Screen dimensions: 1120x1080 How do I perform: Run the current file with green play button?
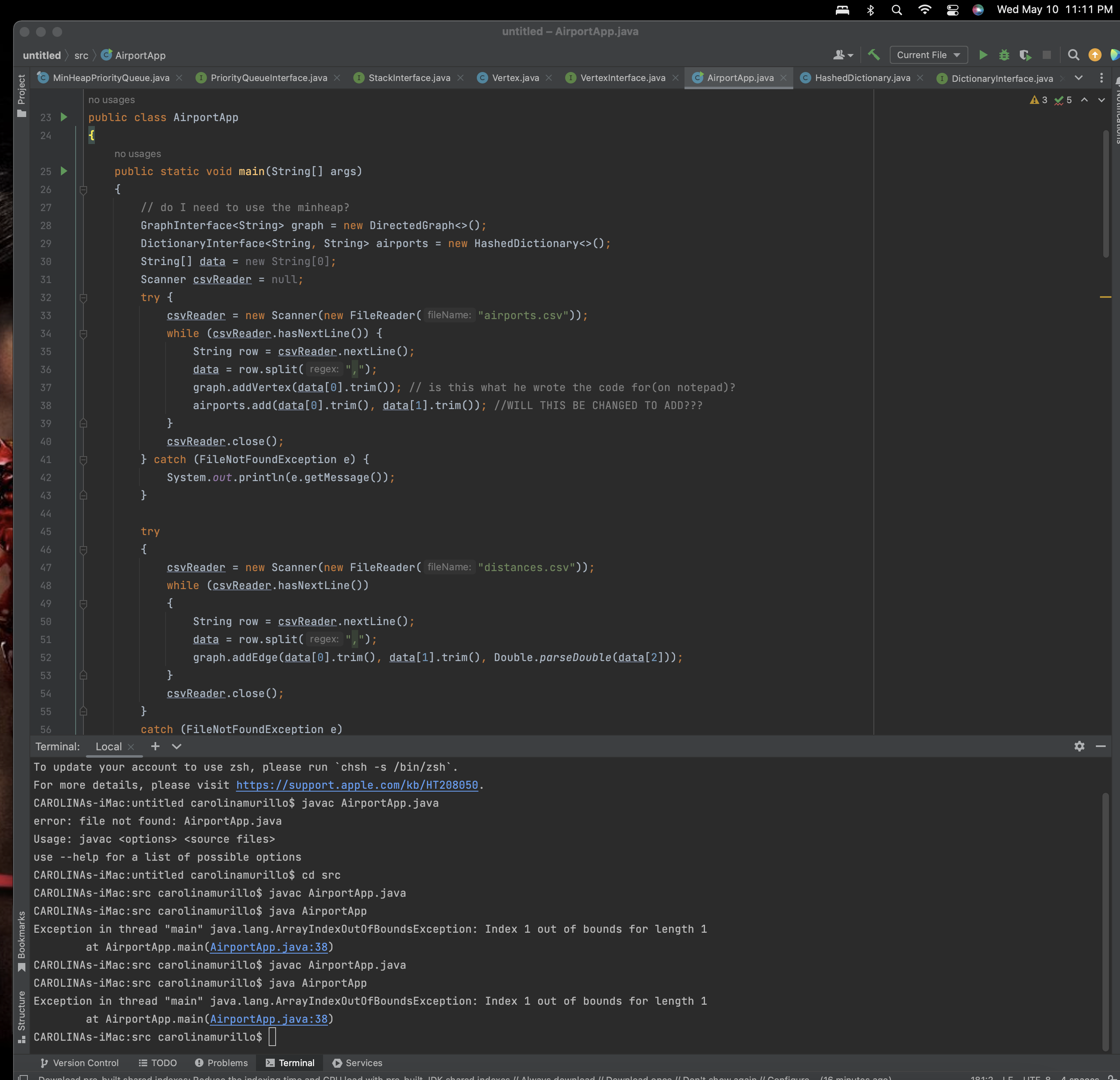[x=983, y=55]
